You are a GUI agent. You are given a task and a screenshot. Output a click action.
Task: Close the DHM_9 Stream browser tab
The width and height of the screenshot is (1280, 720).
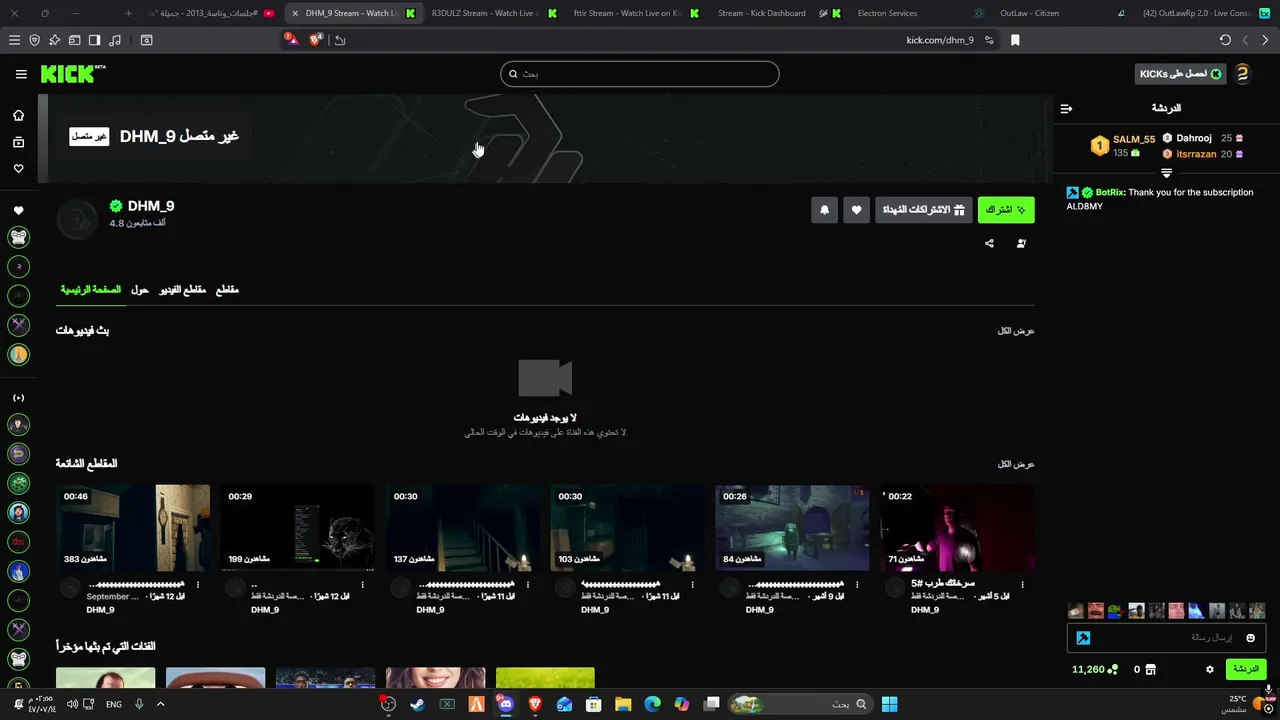[294, 13]
